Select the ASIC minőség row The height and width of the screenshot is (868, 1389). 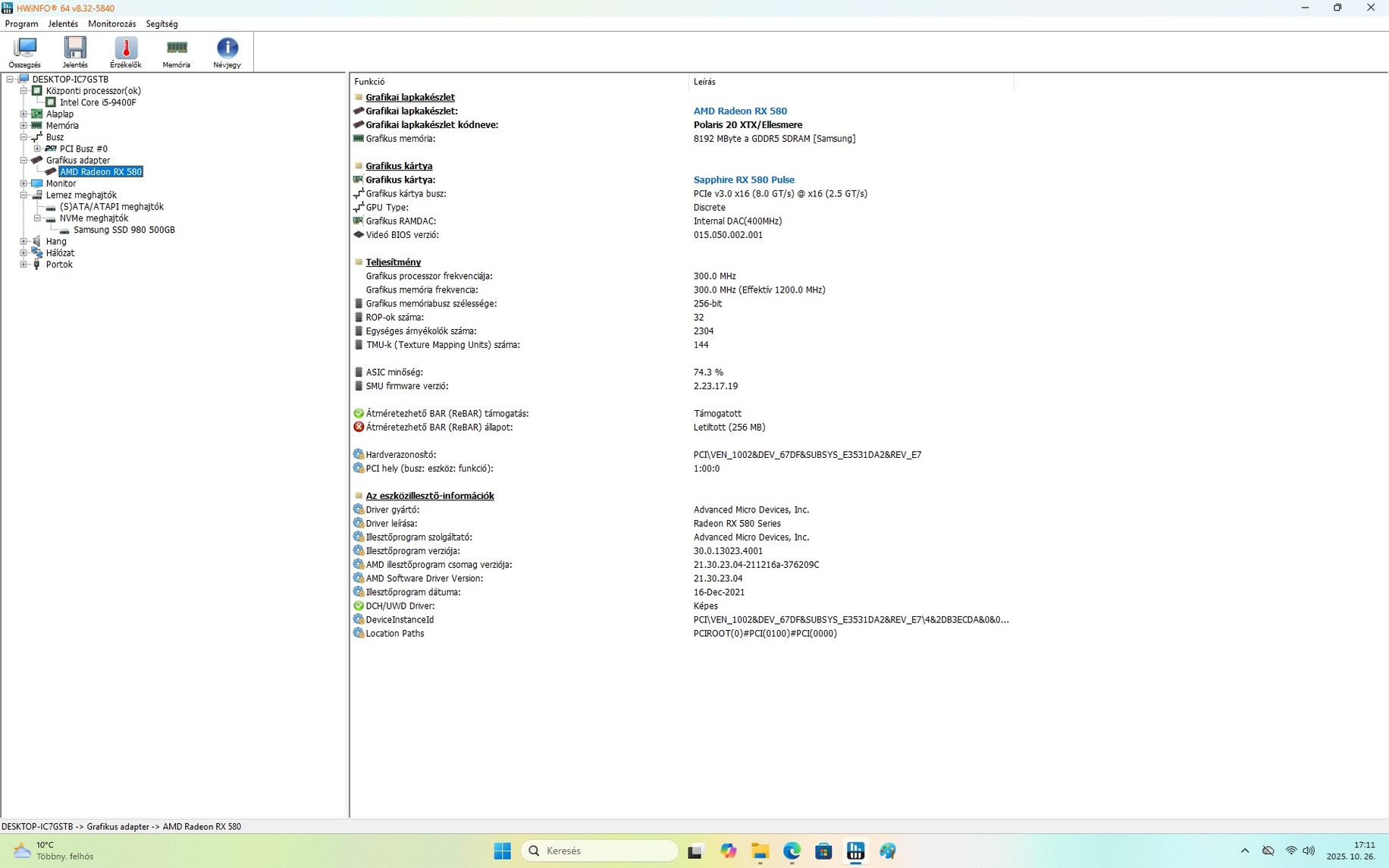(681, 372)
